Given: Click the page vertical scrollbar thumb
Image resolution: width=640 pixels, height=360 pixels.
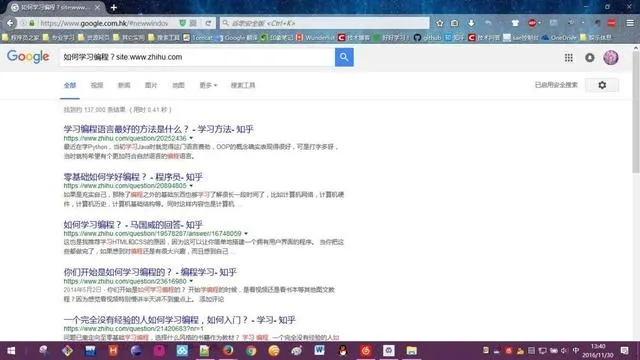Looking at the screenshot, I should (636, 112).
